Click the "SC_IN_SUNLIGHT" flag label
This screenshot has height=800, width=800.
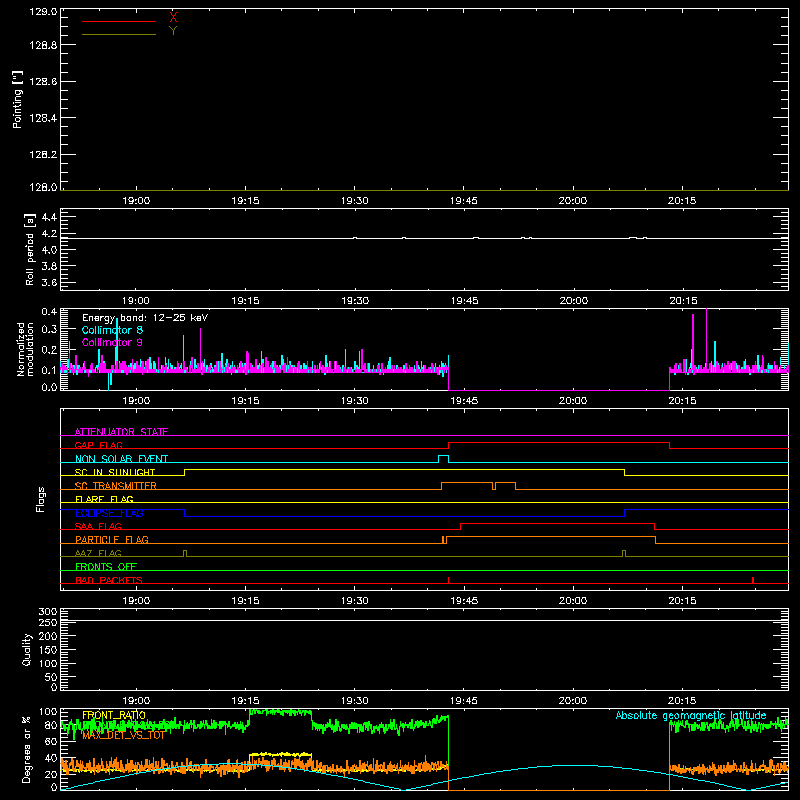115,472
